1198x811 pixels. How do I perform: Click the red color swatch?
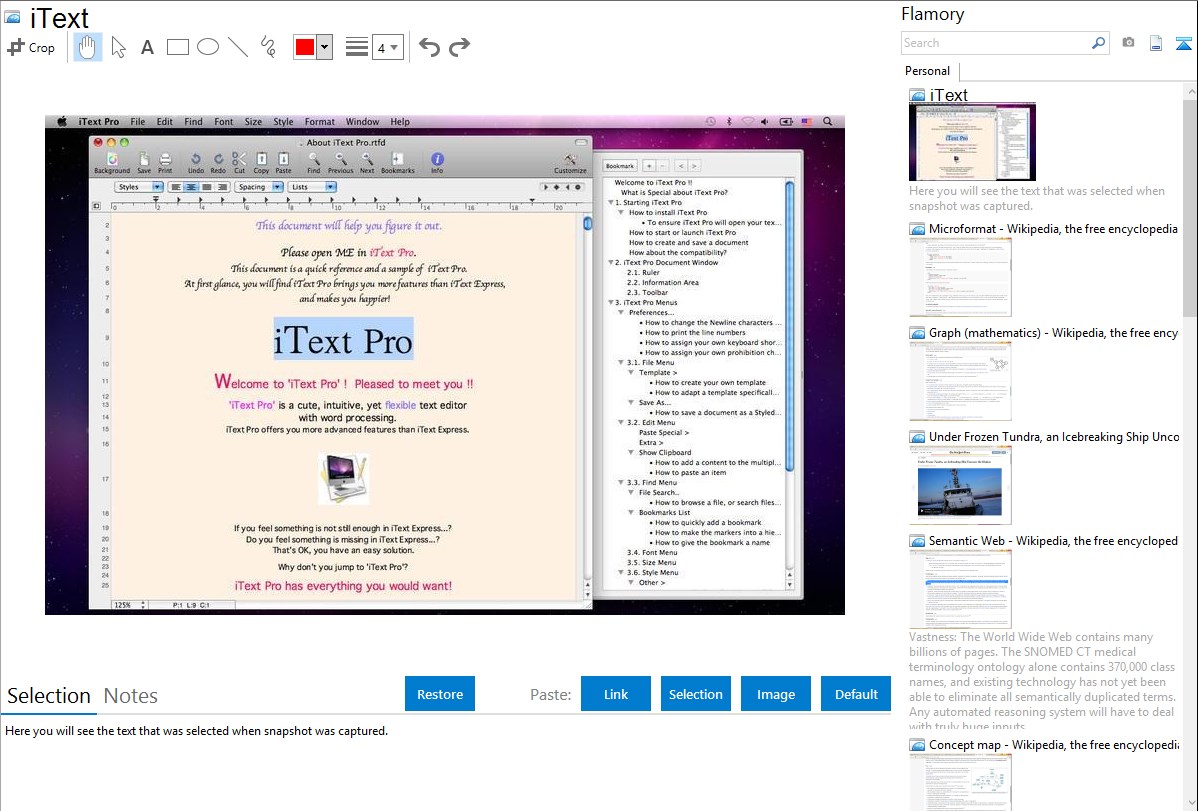click(x=305, y=47)
